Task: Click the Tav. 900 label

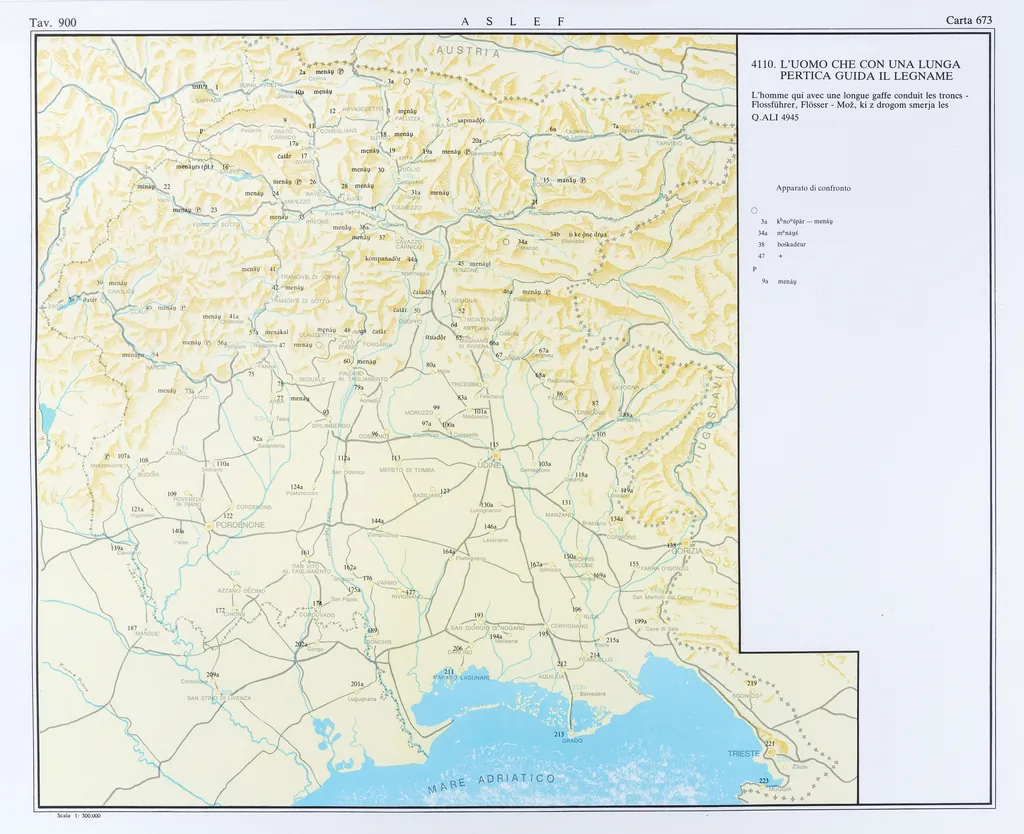Action: (53, 21)
